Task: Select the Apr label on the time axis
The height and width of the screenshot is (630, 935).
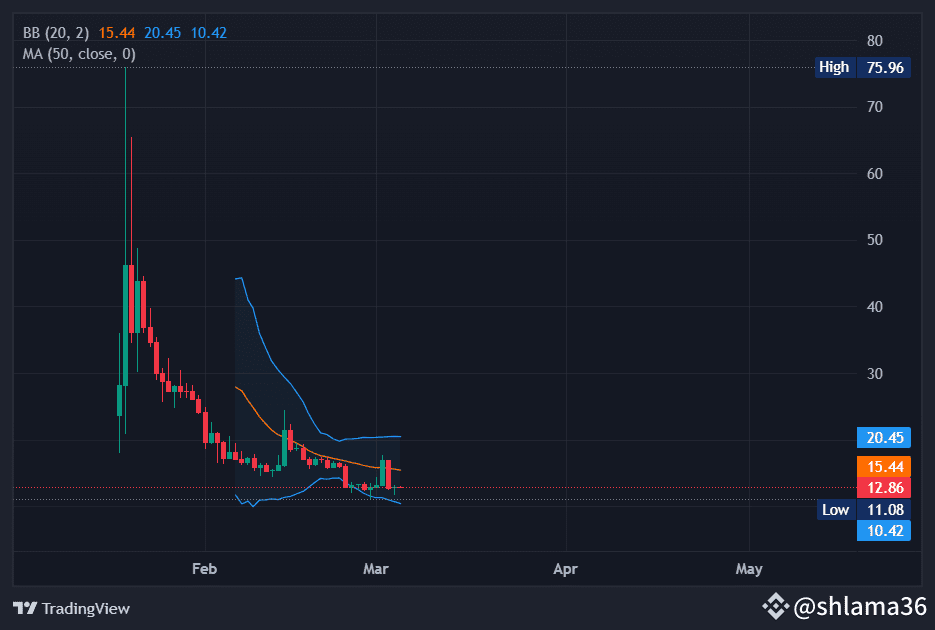Action: [x=565, y=568]
